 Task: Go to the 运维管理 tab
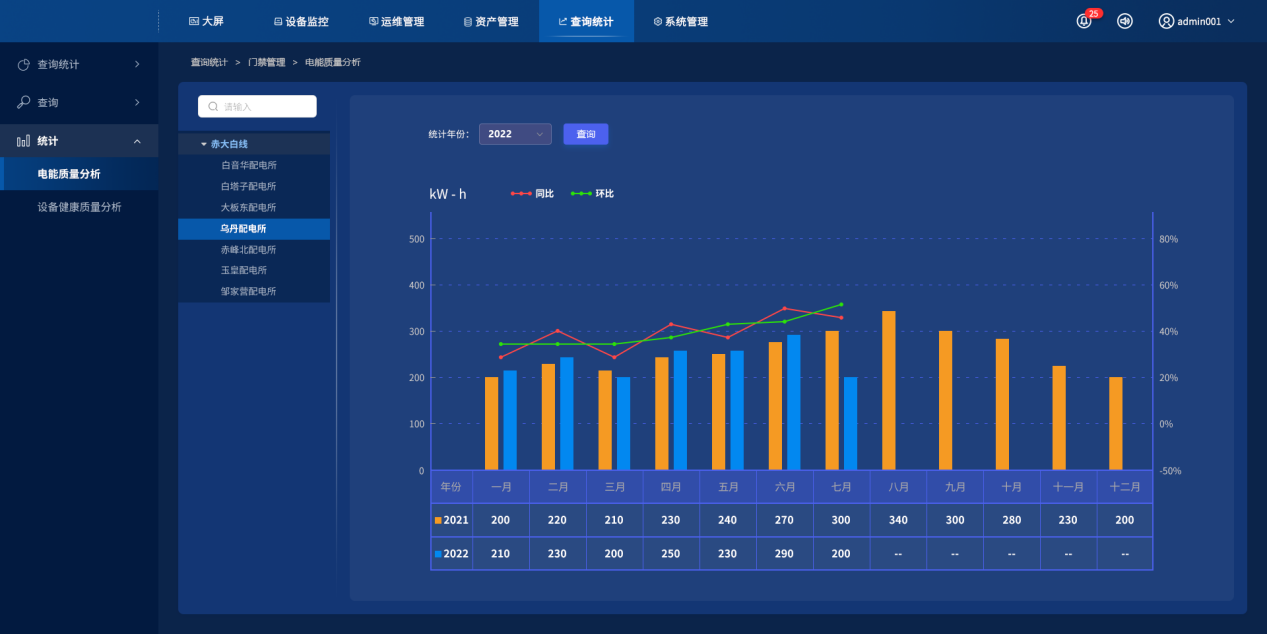click(396, 21)
